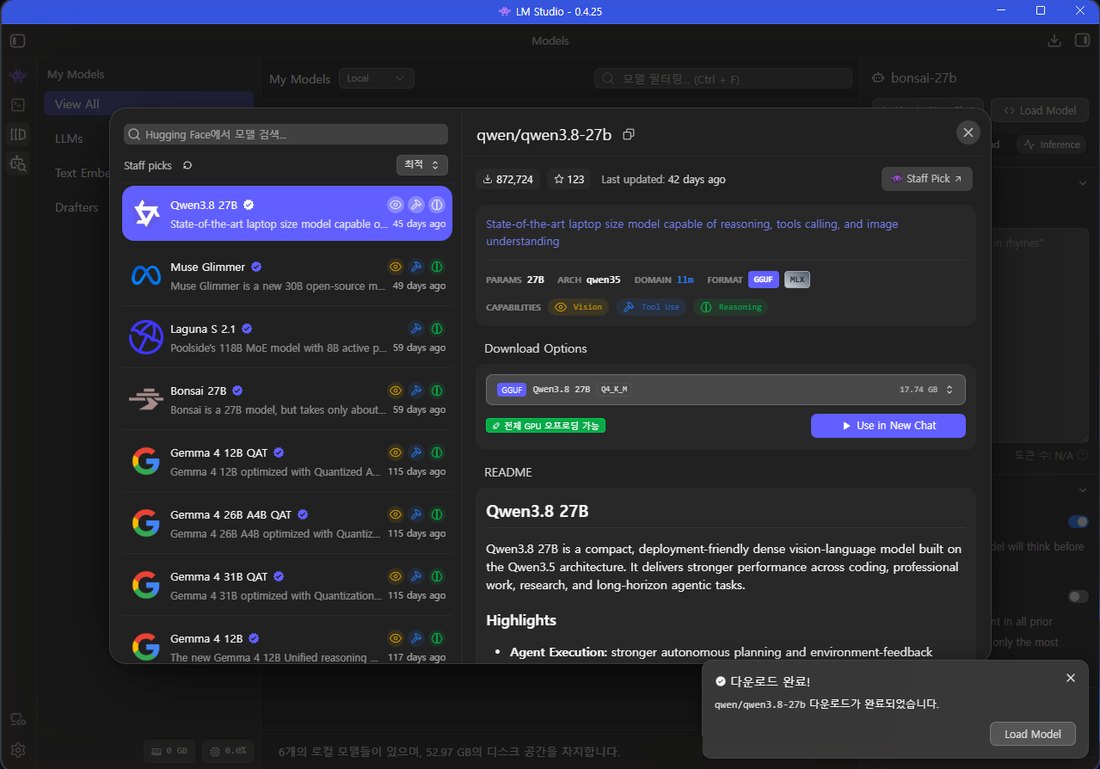Screen dimensions: 1100x769
Task: Collapse the top section chevron in right panel
Action: point(1082,184)
